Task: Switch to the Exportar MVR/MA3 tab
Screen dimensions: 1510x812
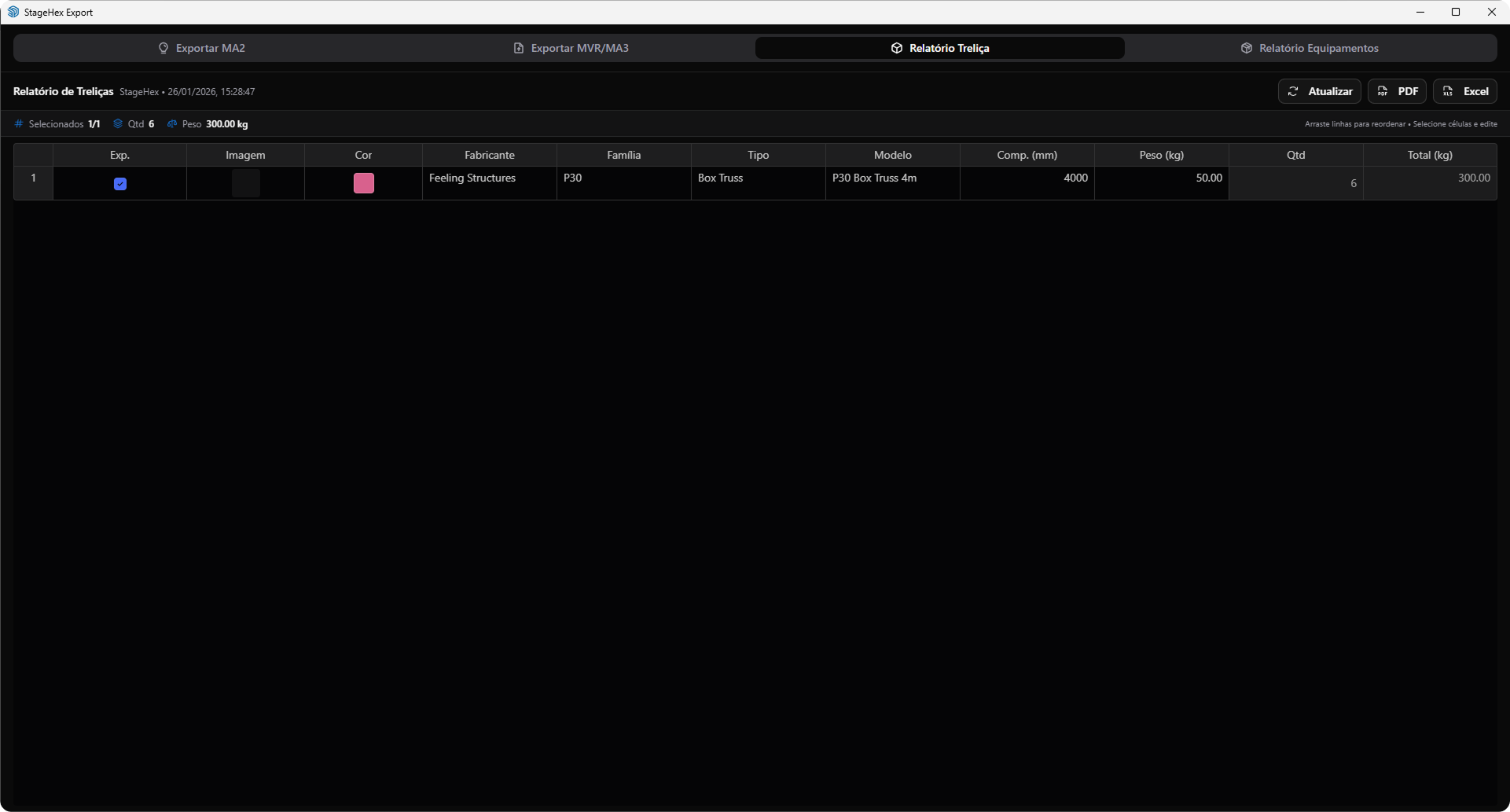Action: click(x=571, y=48)
